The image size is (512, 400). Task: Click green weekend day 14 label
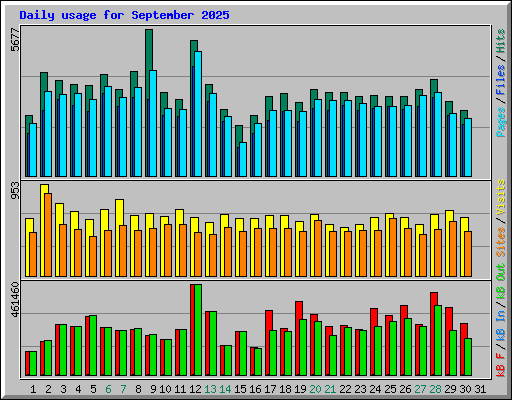[225, 389]
